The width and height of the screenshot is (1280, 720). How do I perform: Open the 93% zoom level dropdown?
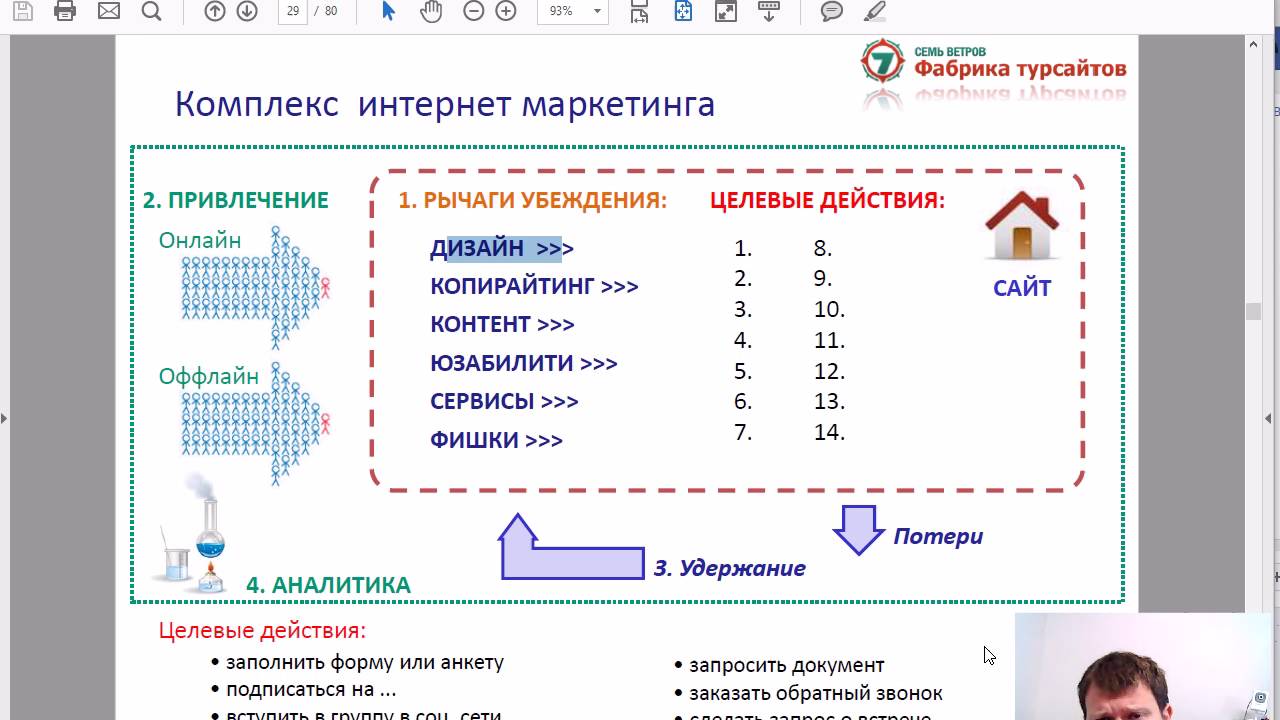pyautogui.click(x=575, y=11)
